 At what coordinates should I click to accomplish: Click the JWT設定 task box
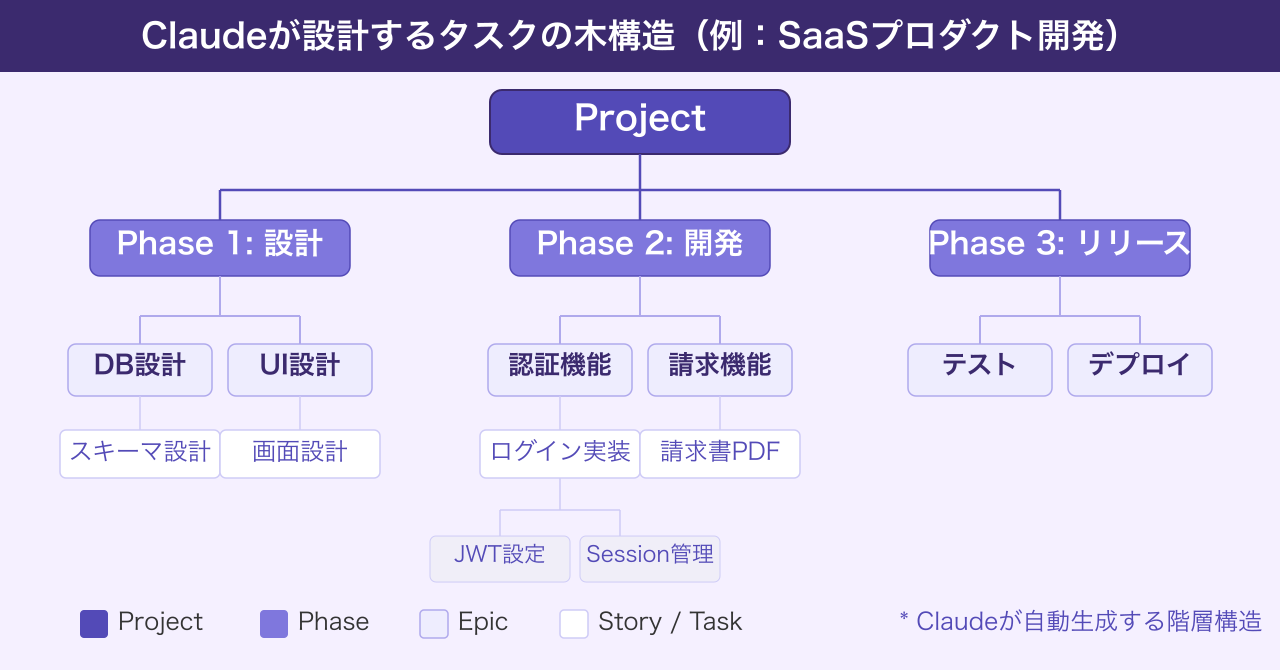pos(500,558)
